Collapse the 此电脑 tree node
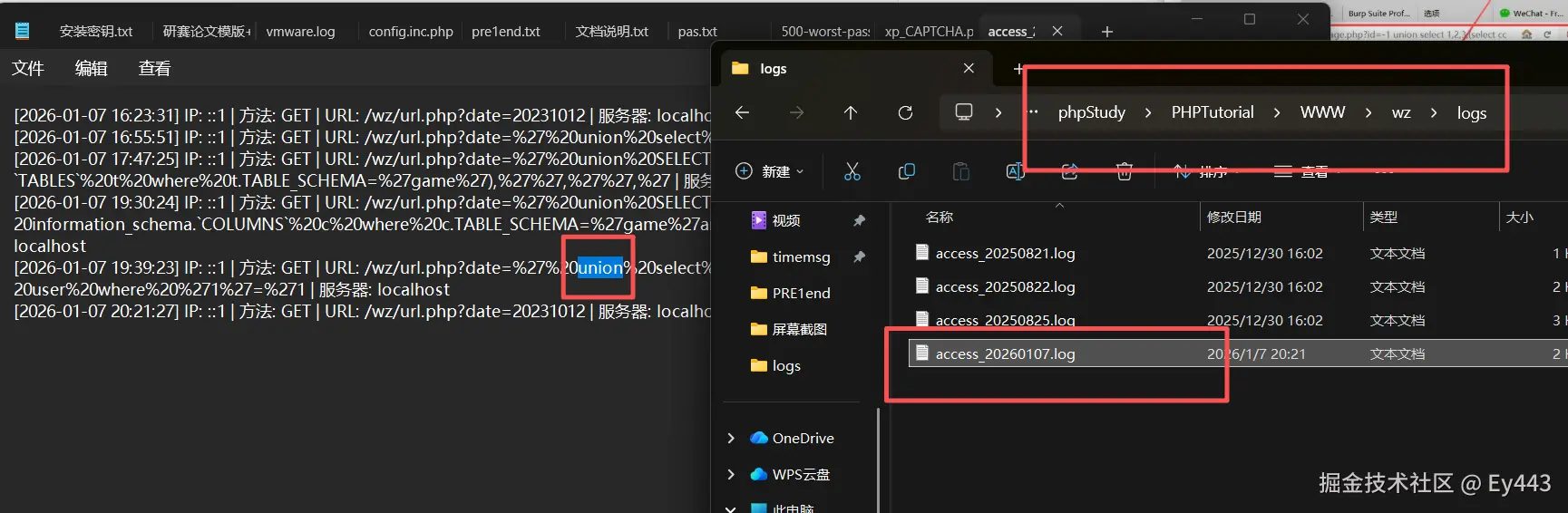 click(731, 509)
